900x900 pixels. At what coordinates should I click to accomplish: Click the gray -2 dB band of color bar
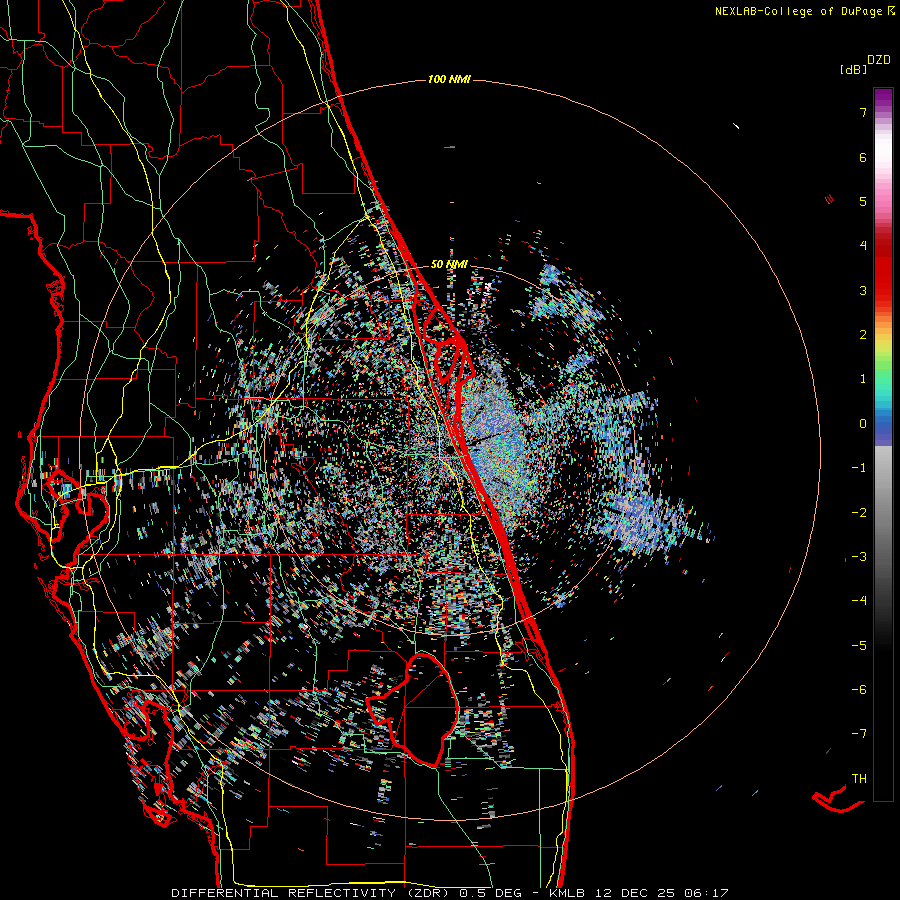[883, 513]
